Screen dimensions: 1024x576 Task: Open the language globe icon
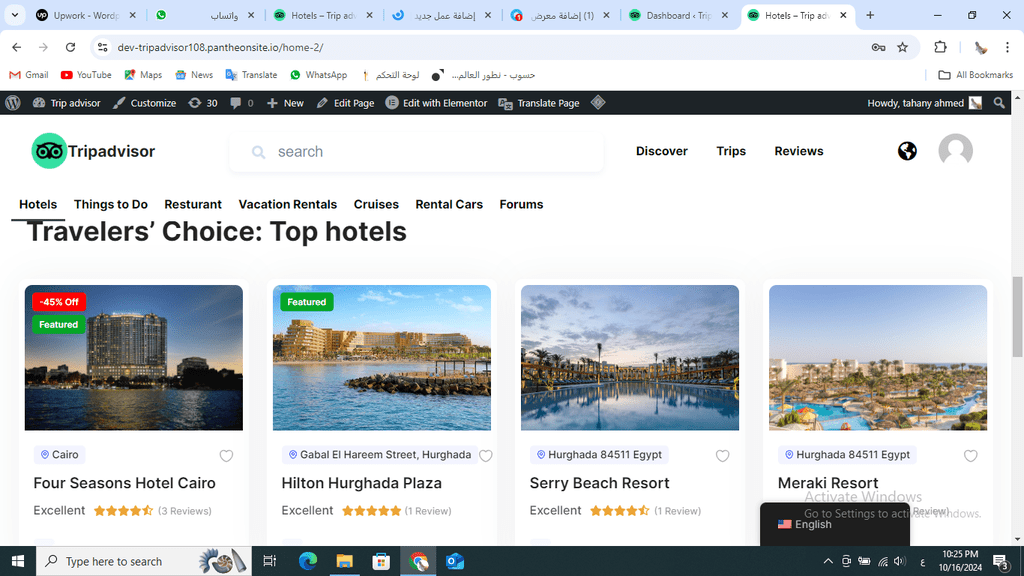(907, 151)
